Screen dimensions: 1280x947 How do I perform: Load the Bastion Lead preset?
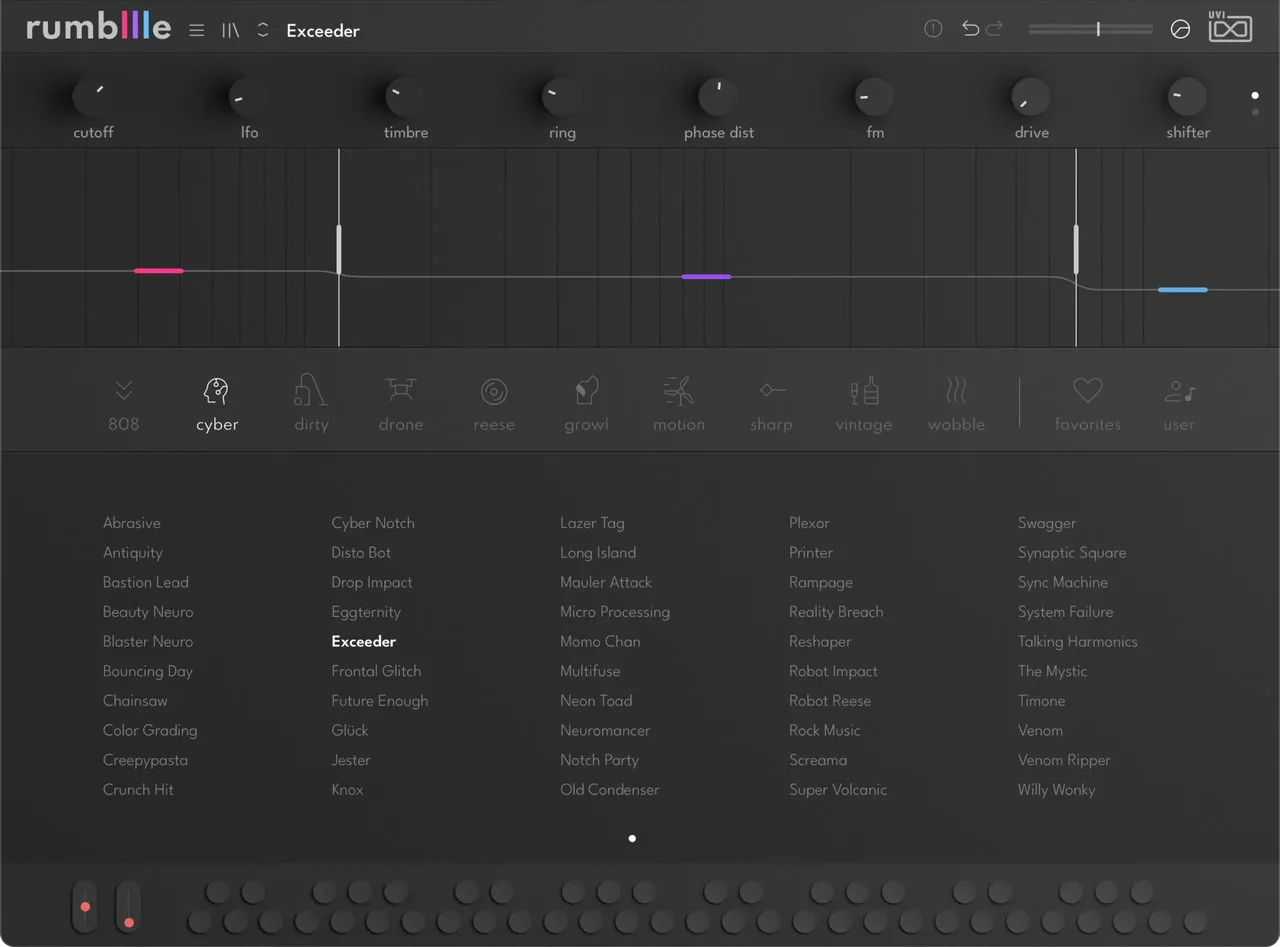146,582
